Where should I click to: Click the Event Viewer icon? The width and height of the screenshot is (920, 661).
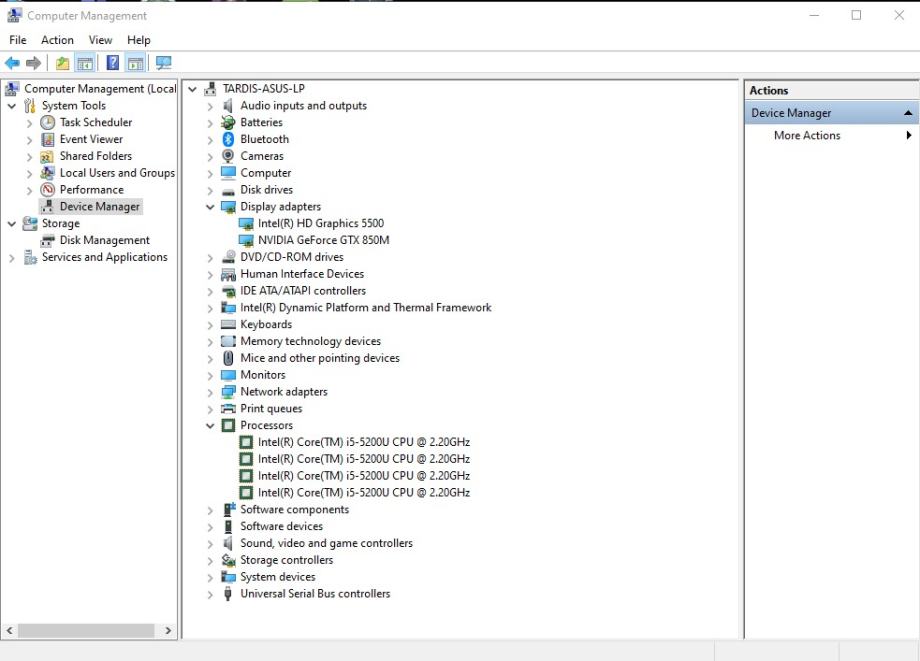pos(48,139)
